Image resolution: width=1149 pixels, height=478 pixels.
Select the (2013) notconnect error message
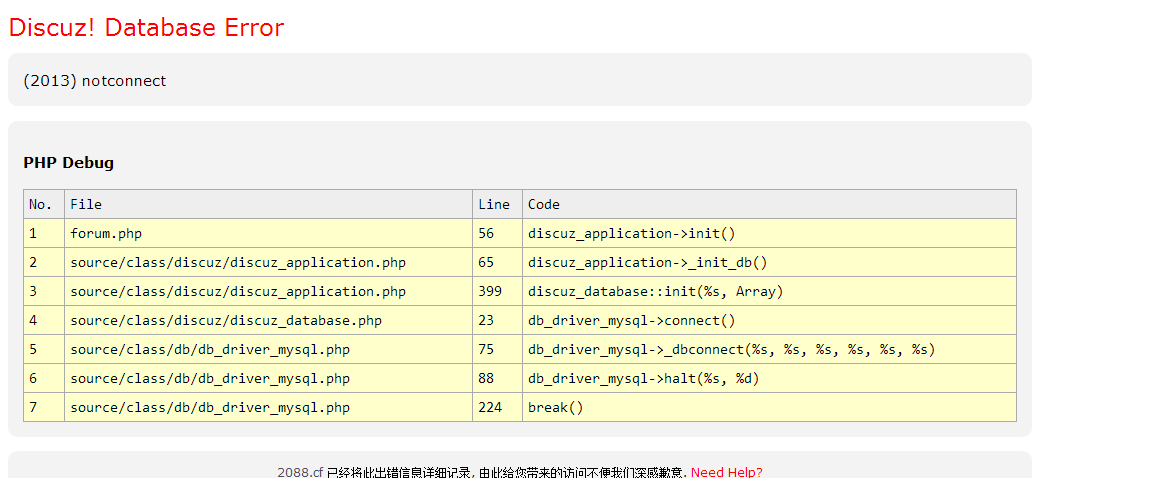click(95, 81)
